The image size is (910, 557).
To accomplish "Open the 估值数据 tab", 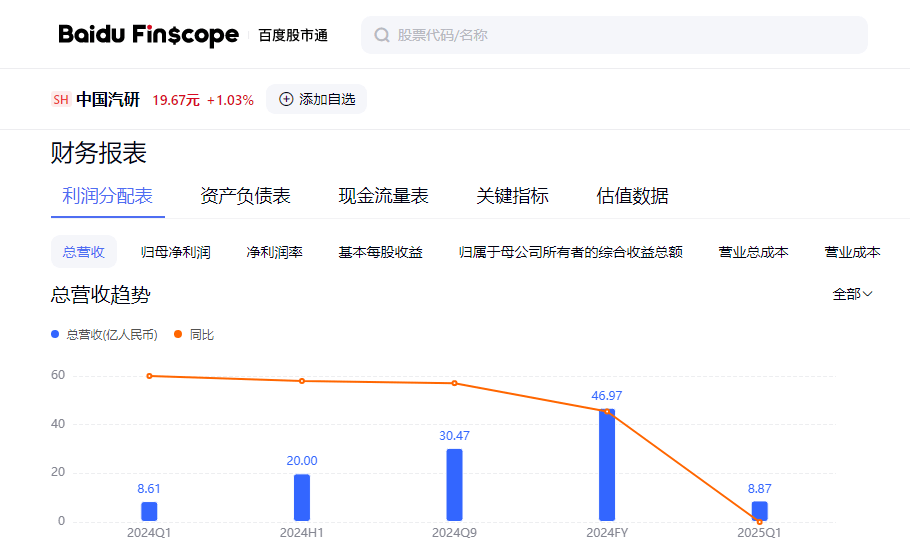I will click(x=632, y=196).
